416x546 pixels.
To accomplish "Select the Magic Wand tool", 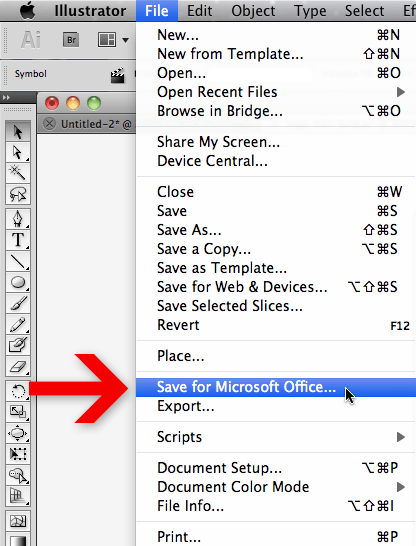I will 18,173.
